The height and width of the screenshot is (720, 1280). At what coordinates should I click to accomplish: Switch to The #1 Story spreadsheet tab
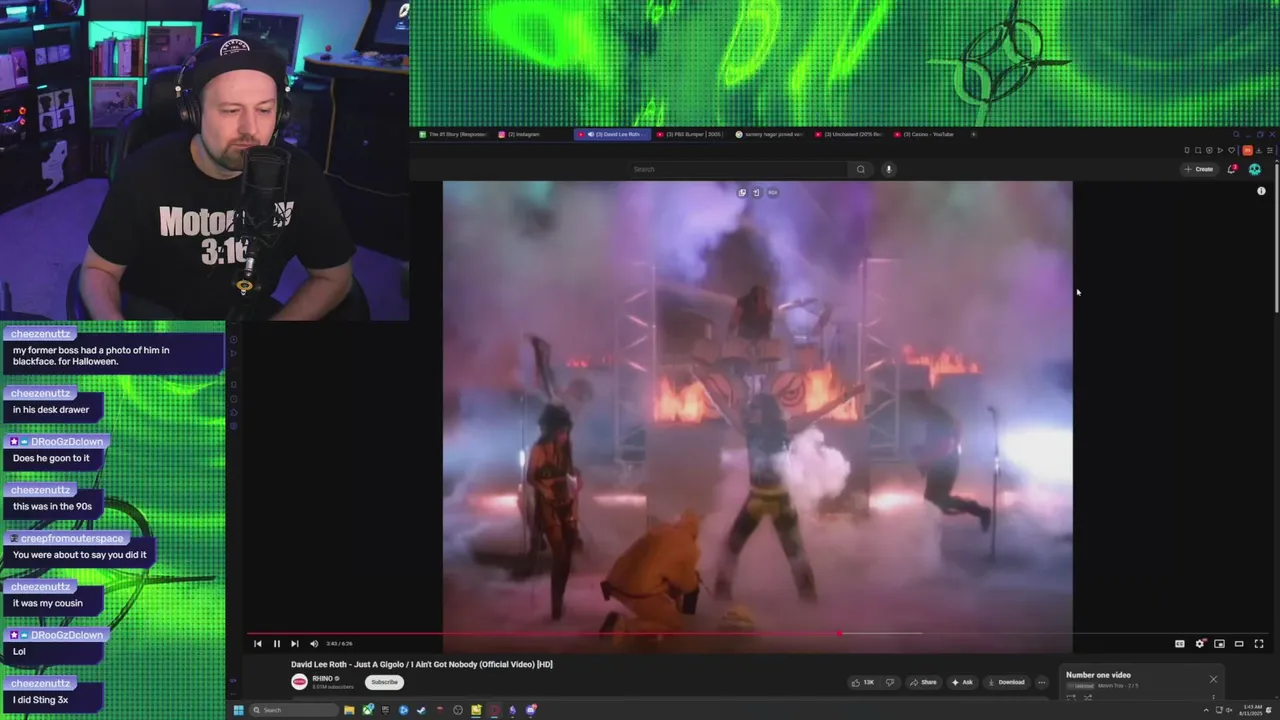(453, 134)
